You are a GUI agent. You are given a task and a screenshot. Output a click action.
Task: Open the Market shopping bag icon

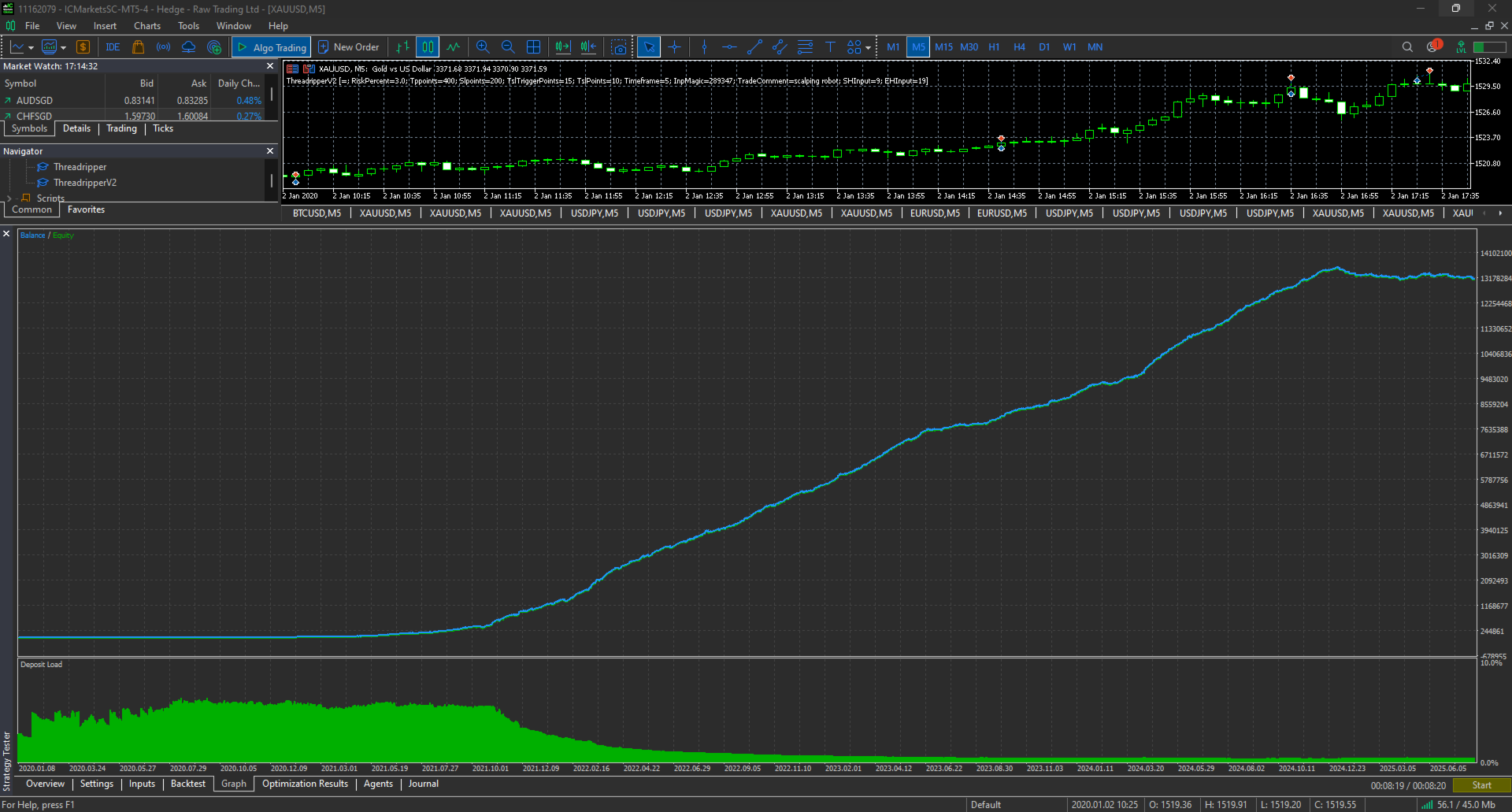(x=138, y=47)
